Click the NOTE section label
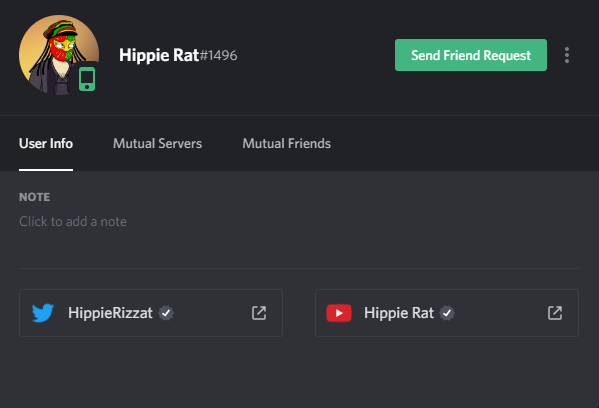 point(34,197)
